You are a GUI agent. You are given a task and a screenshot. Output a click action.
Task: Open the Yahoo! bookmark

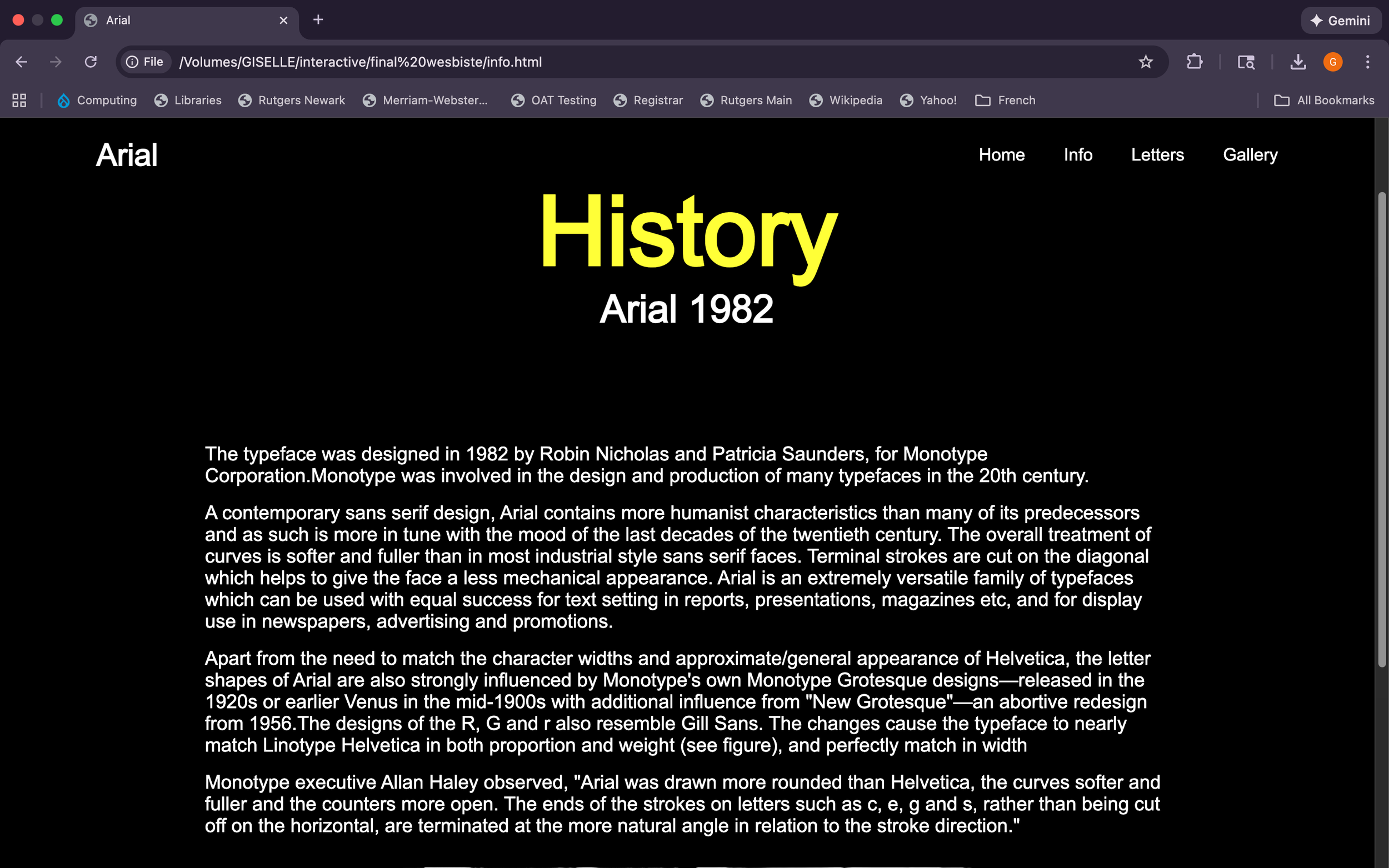point(937,100)
